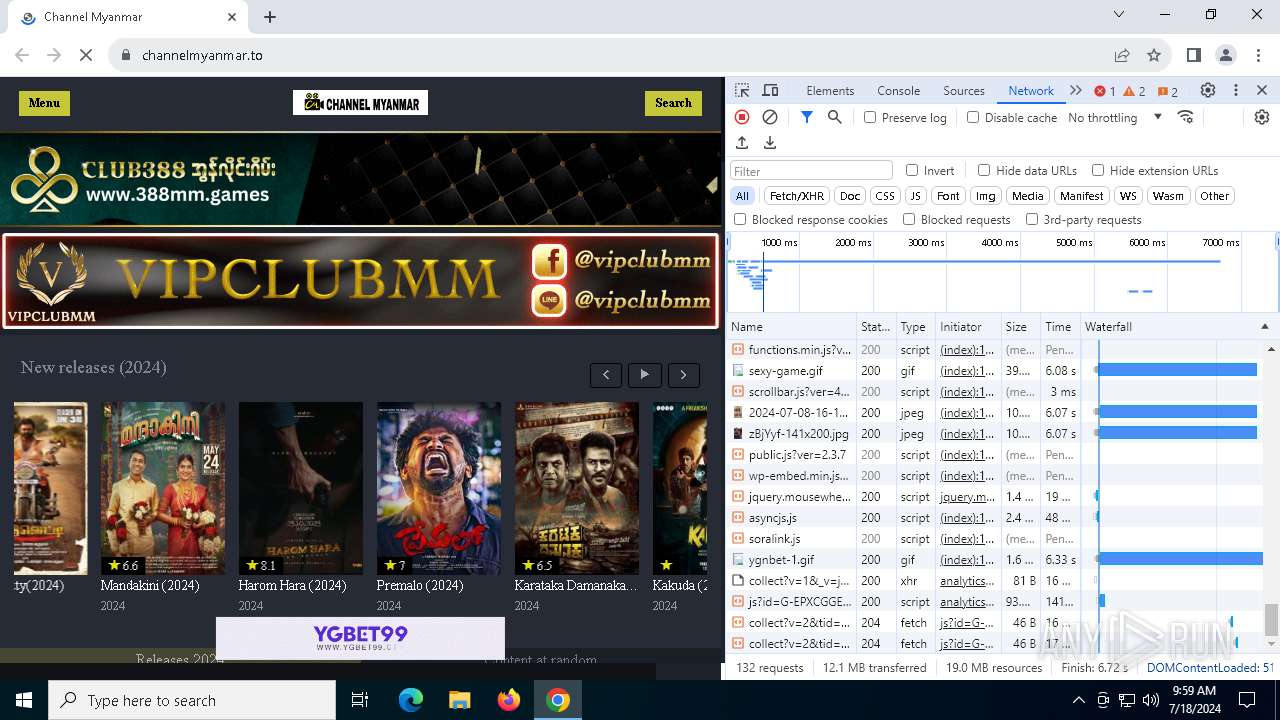
Task: Open Chrome side panel icon
Action: (1194, 55)
